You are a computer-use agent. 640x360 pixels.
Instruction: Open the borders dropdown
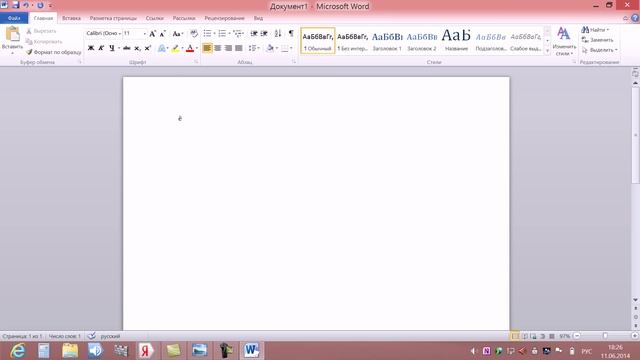coord(287,48)
